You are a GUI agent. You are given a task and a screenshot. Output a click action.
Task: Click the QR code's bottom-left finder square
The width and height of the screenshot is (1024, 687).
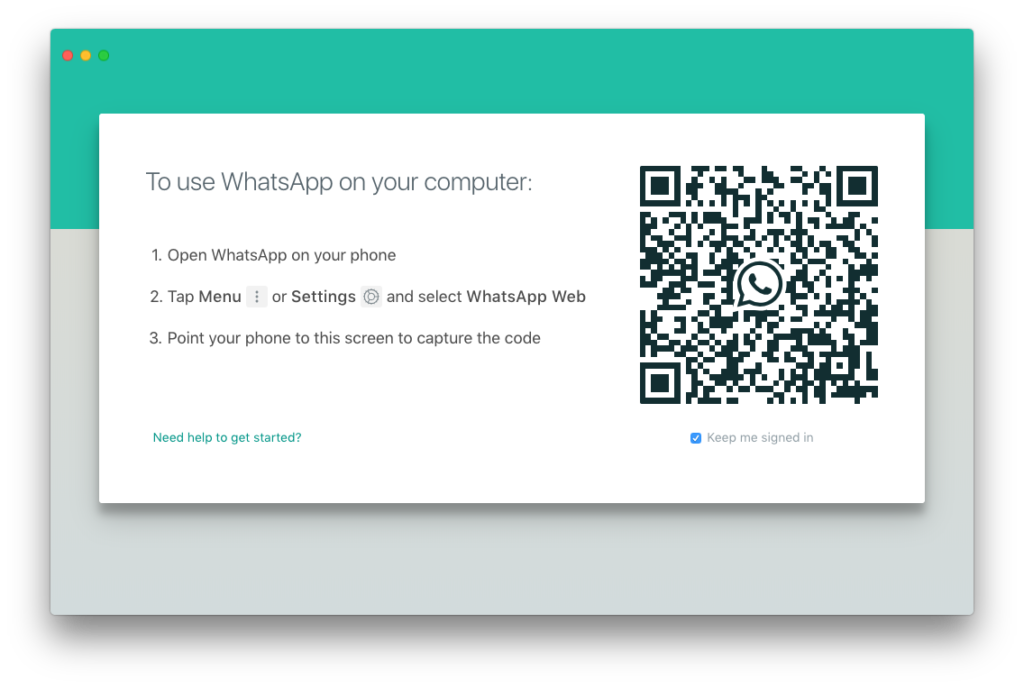[x=660, y=383]
